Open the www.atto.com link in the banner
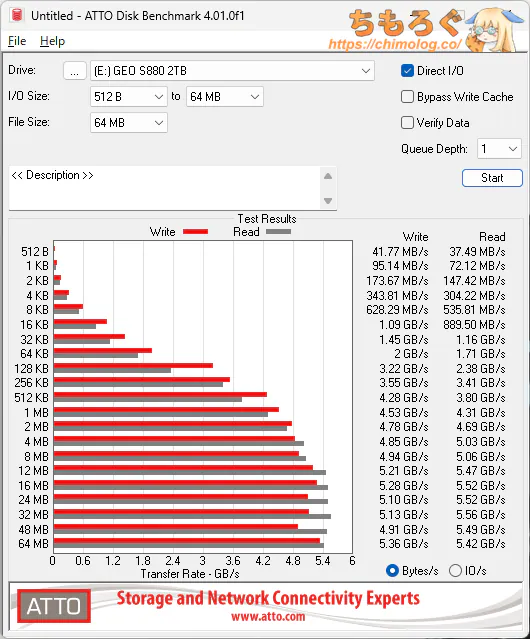Screen dimensions: 530x639 point(268,617)
